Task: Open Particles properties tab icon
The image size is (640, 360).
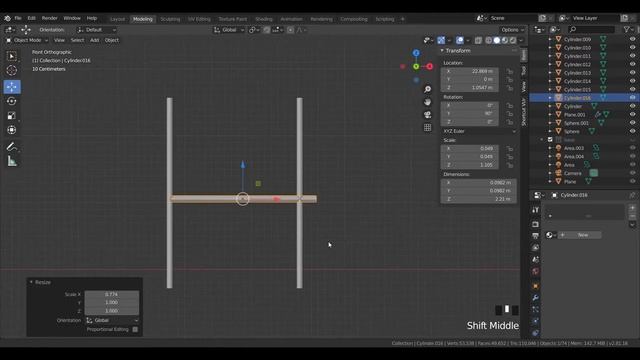Action: click(x=536, y=309)
